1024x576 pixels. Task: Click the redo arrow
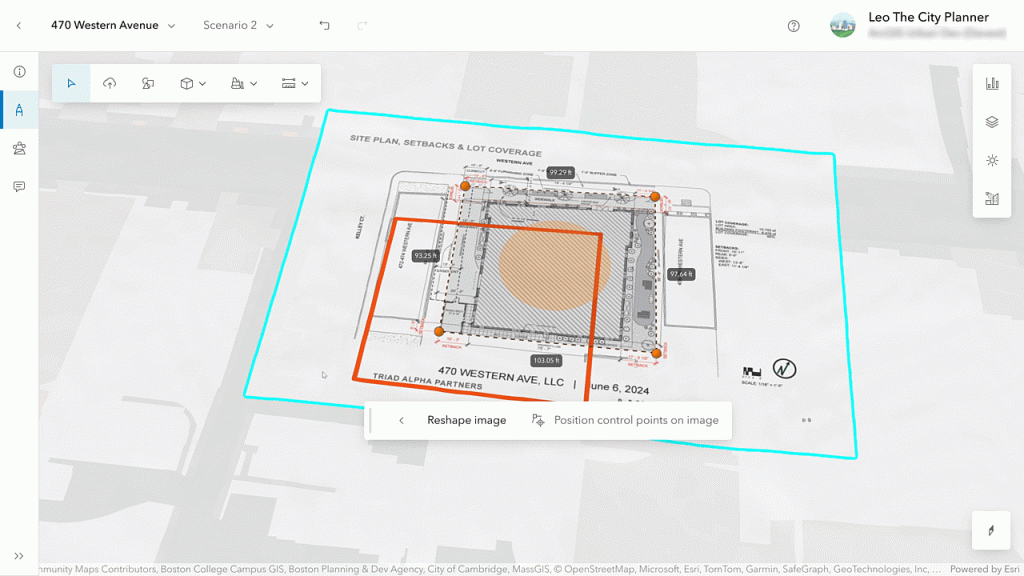pos(362,25)
